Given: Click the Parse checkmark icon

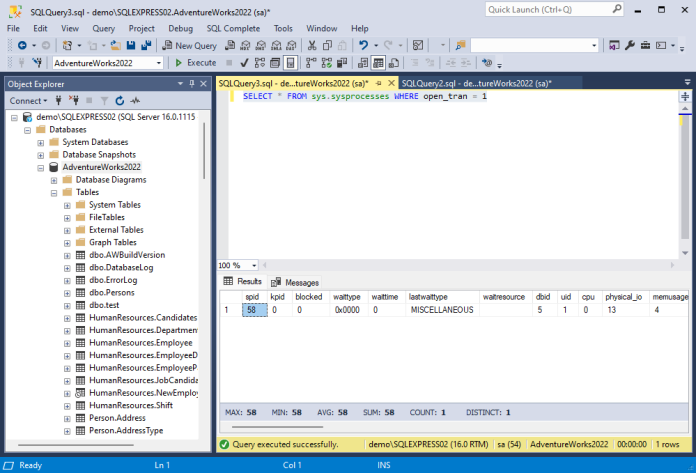Looking at the screenshot, I should (244, 63).
